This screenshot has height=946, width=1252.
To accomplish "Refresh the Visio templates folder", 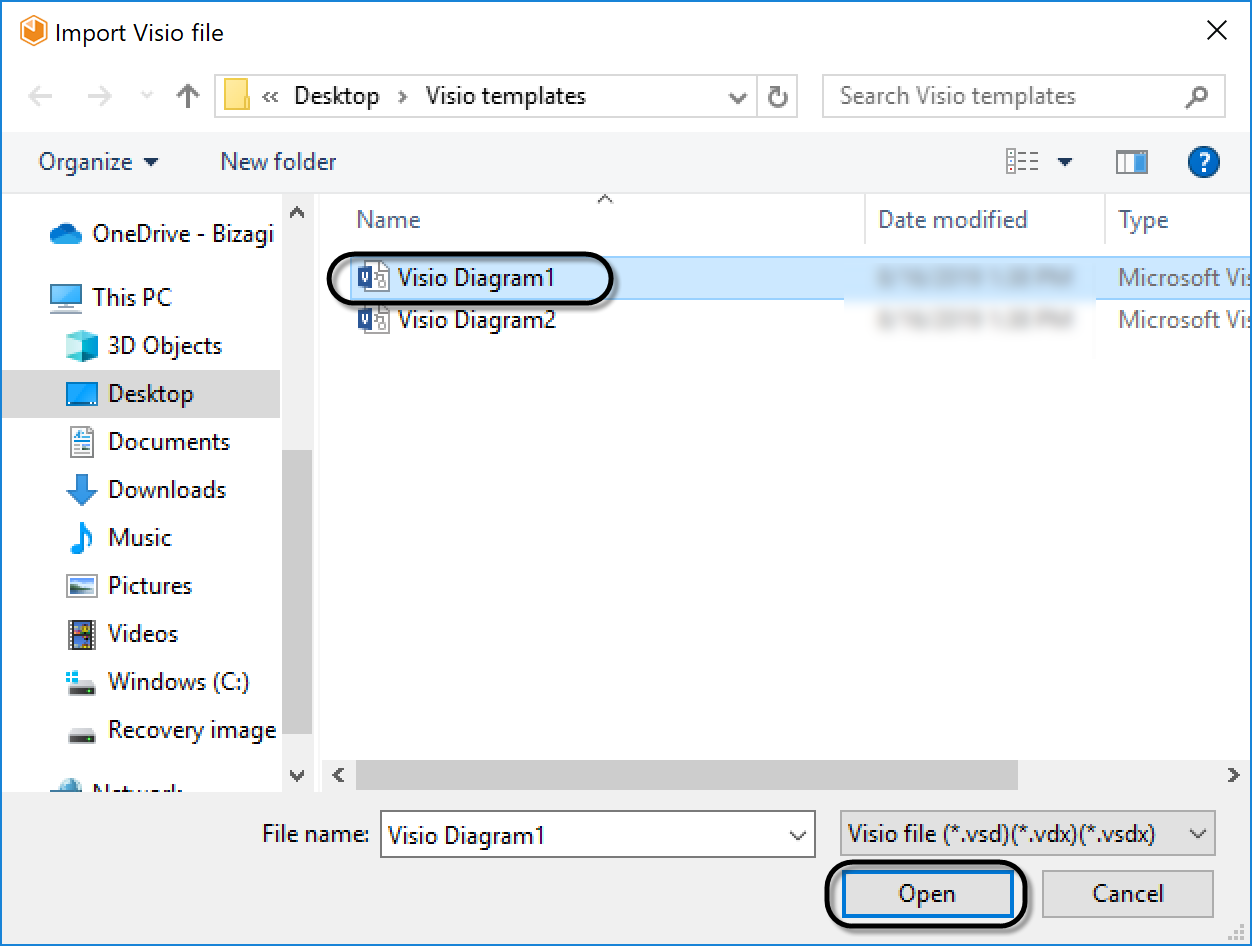I will 777,97.
